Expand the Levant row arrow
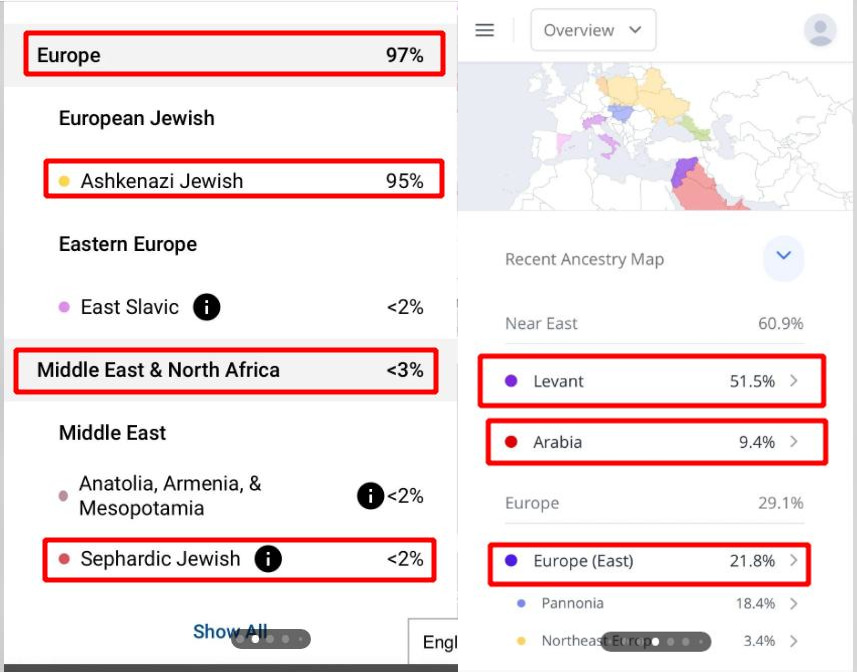 (x=794, y=381)
